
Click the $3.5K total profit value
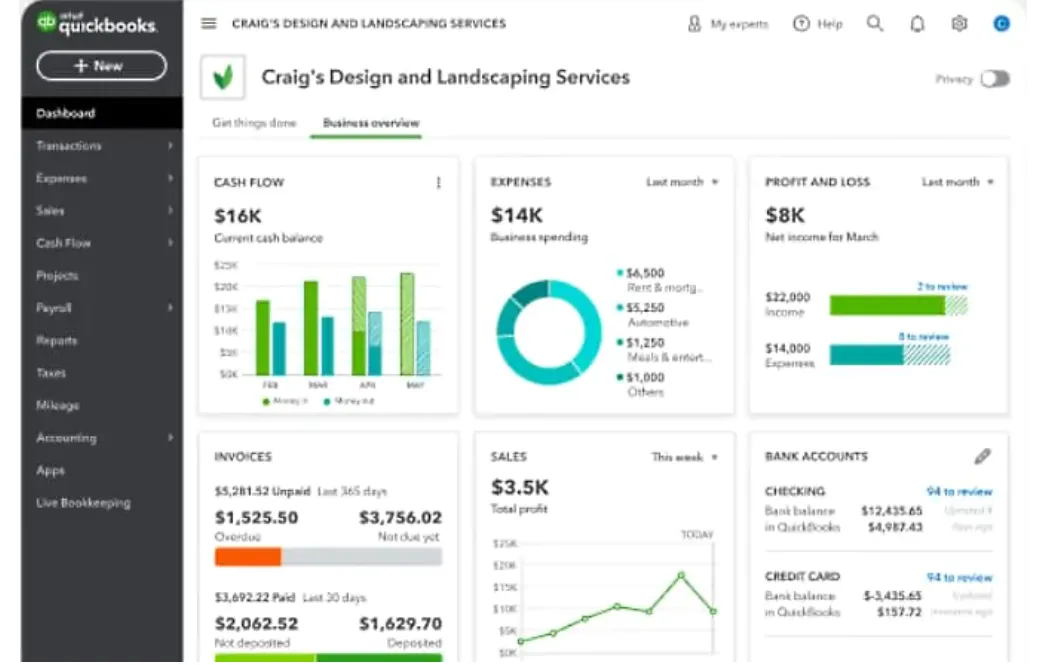click(x=519, y=488)
